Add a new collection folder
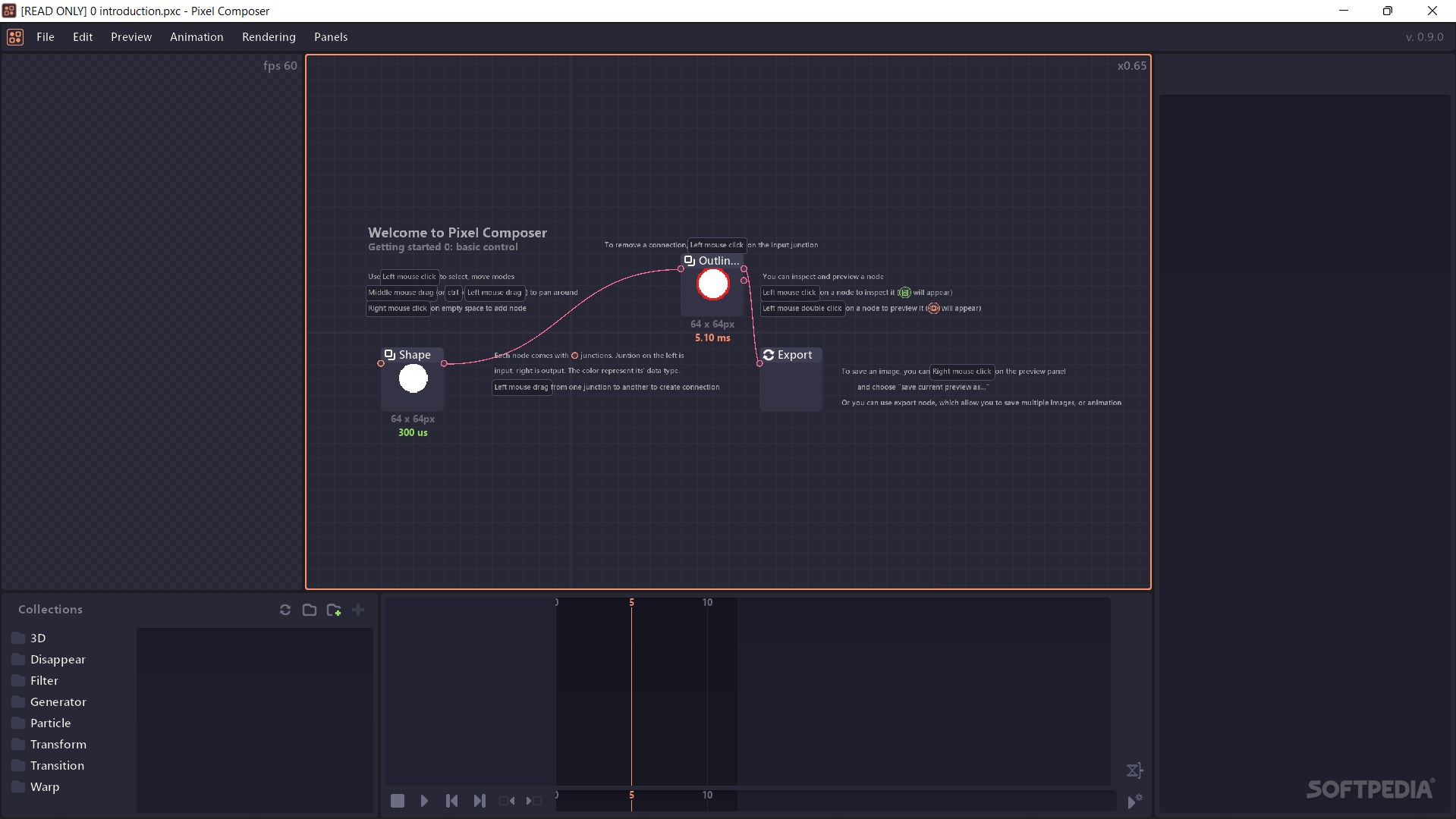Screen dimensions: 1456x819 pos(334,610)
